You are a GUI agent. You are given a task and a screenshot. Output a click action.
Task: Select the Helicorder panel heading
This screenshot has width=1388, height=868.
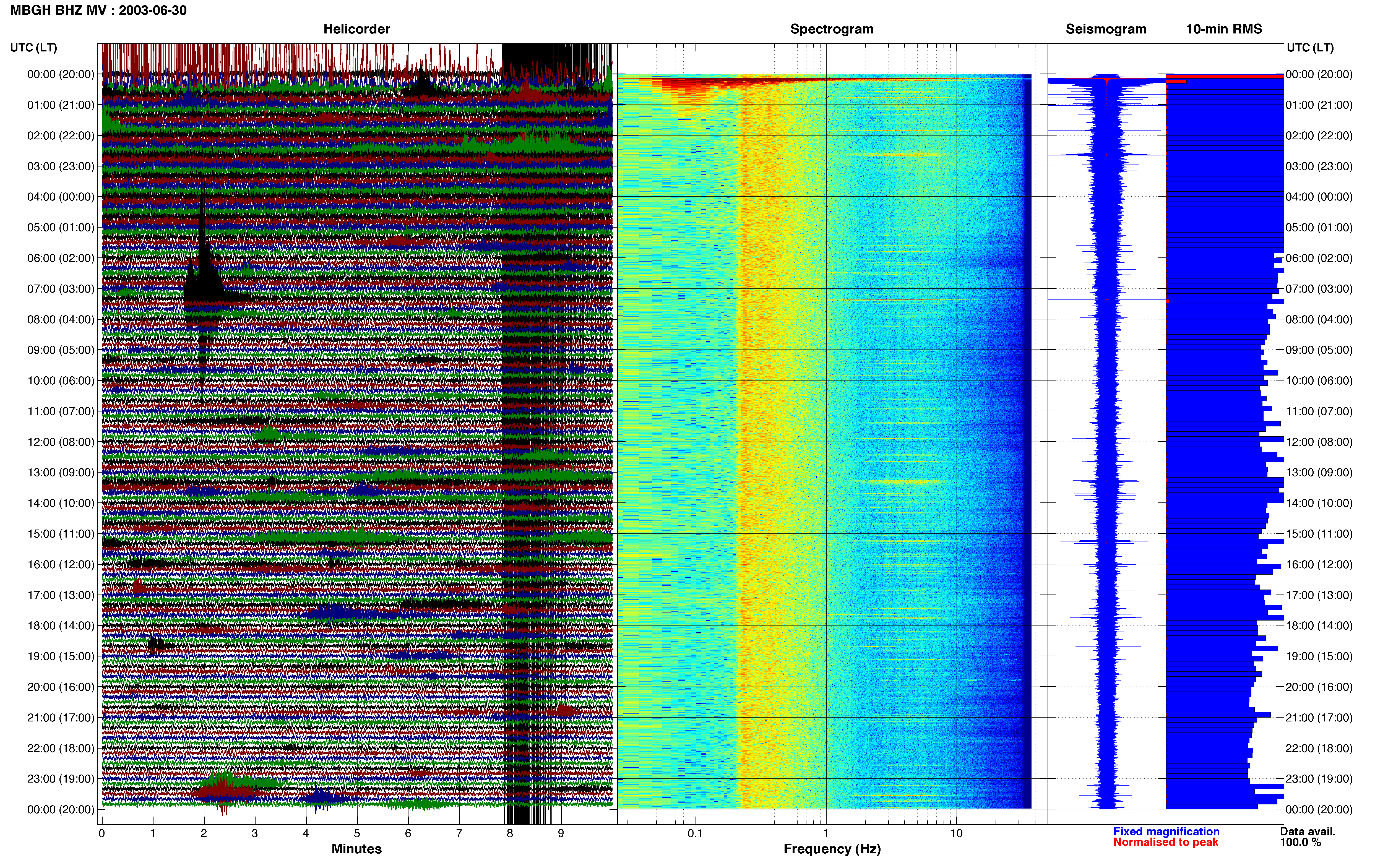[x=356, y=29]
